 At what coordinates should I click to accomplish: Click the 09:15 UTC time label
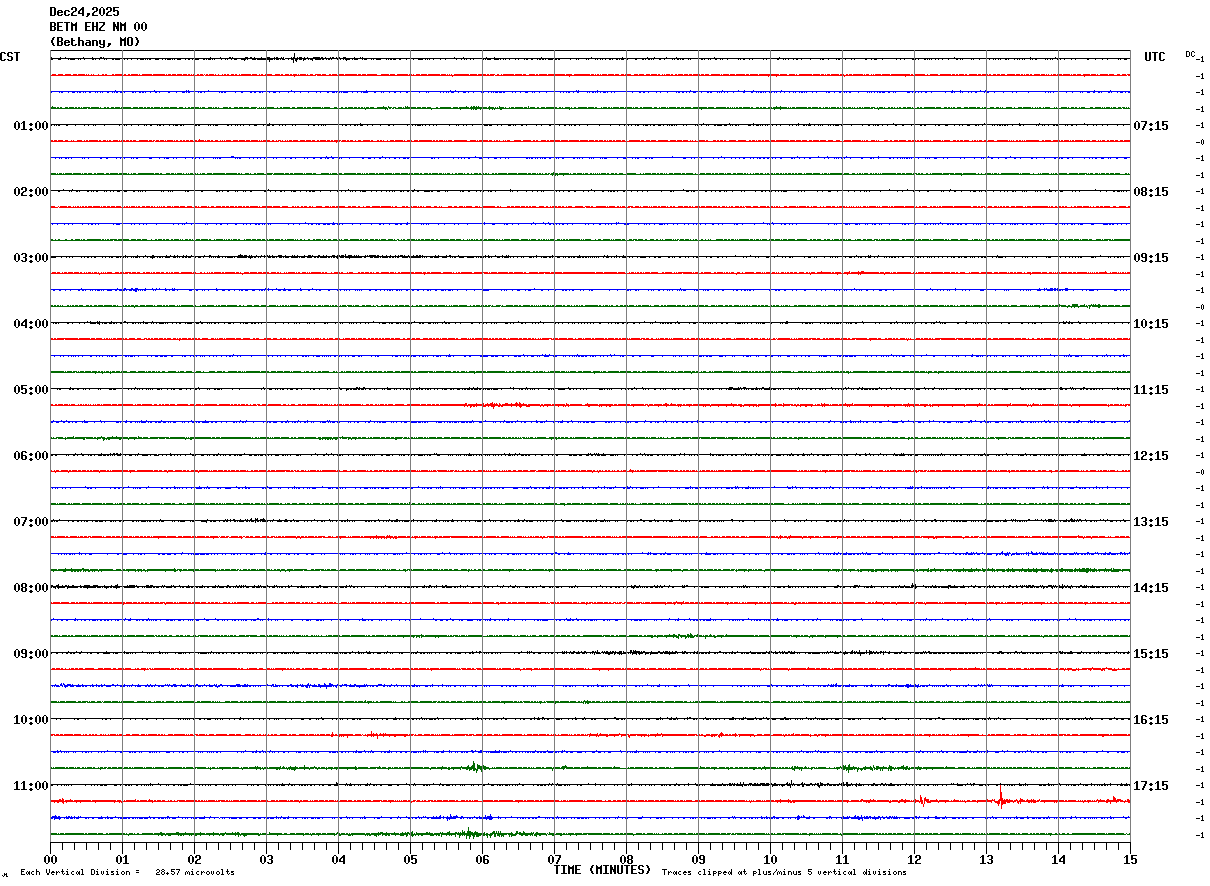click(x=1151, y=257)
